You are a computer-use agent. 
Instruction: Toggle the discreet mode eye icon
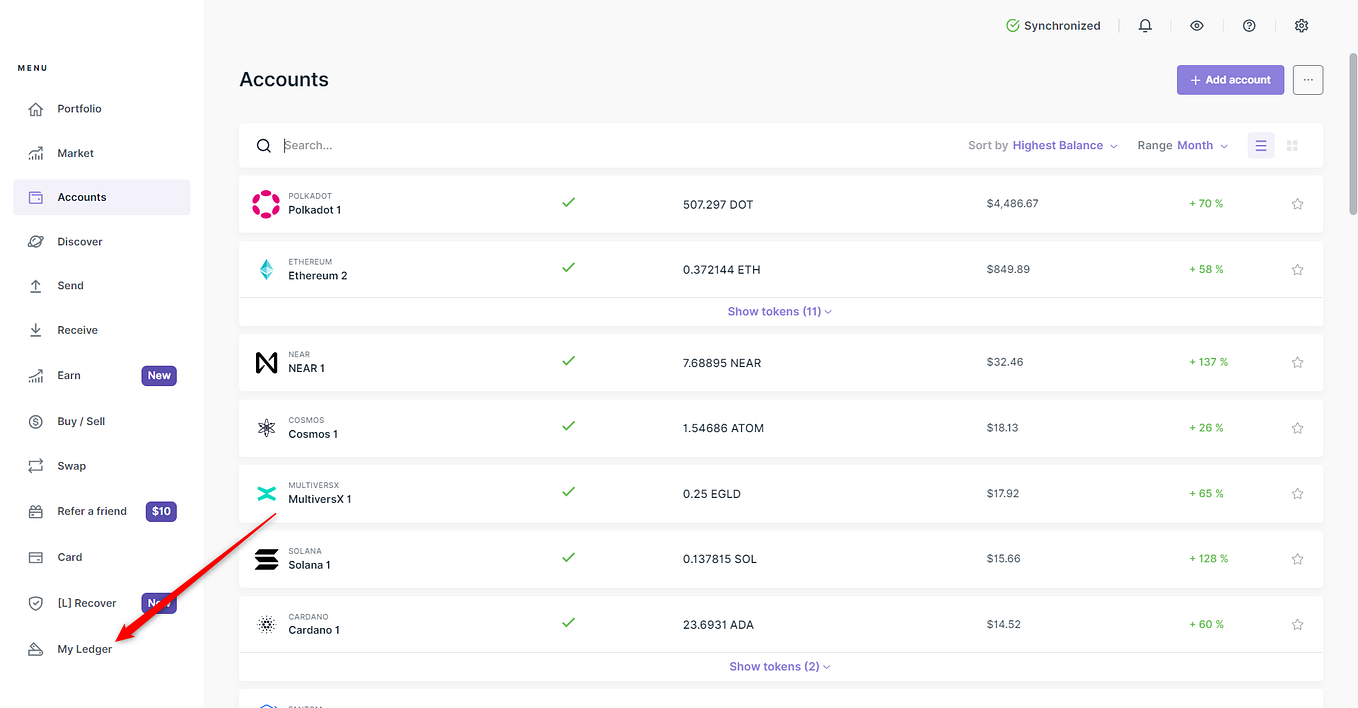pyautogui.click(x=1197, y=26)
